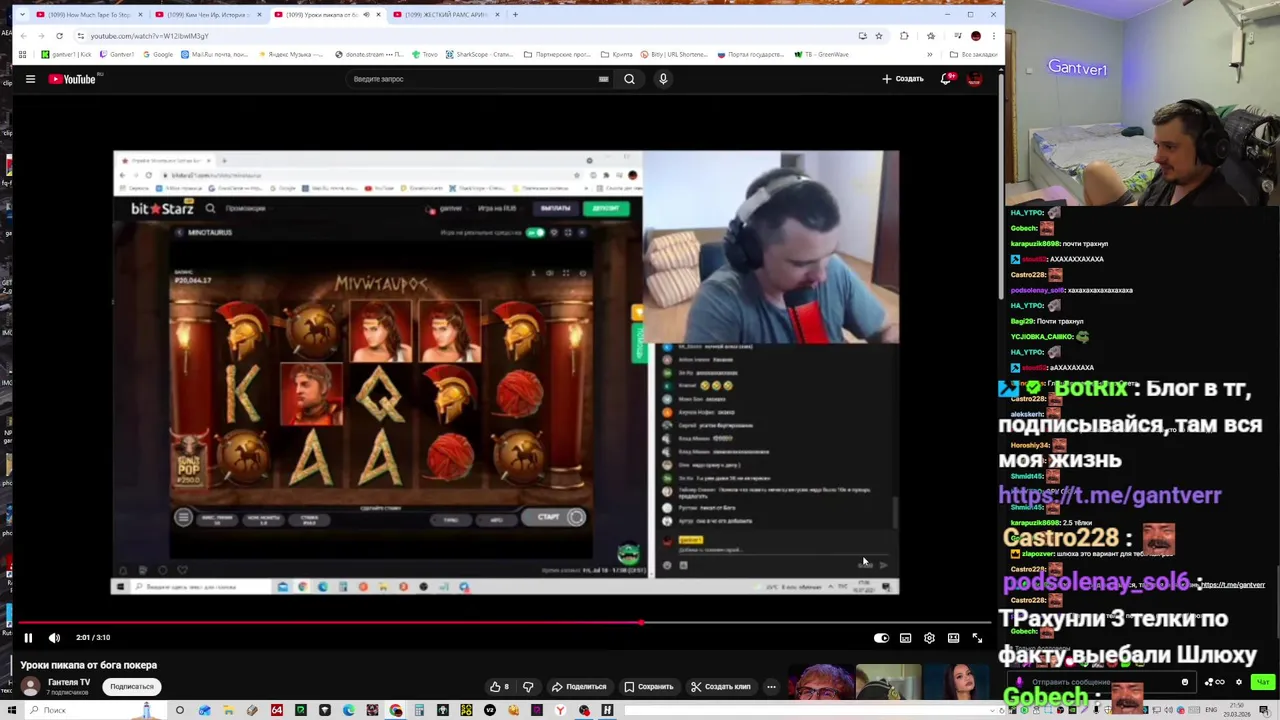Open more actions three-dot menu
The image size is (1280, 720).
tap(771, 687)
